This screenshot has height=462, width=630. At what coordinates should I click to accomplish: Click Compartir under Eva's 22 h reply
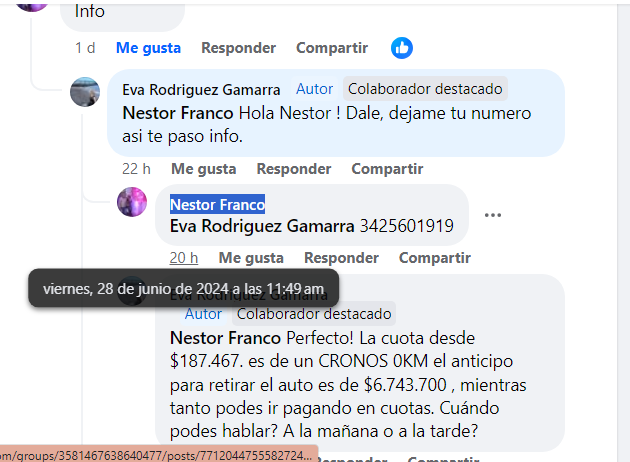387,169
